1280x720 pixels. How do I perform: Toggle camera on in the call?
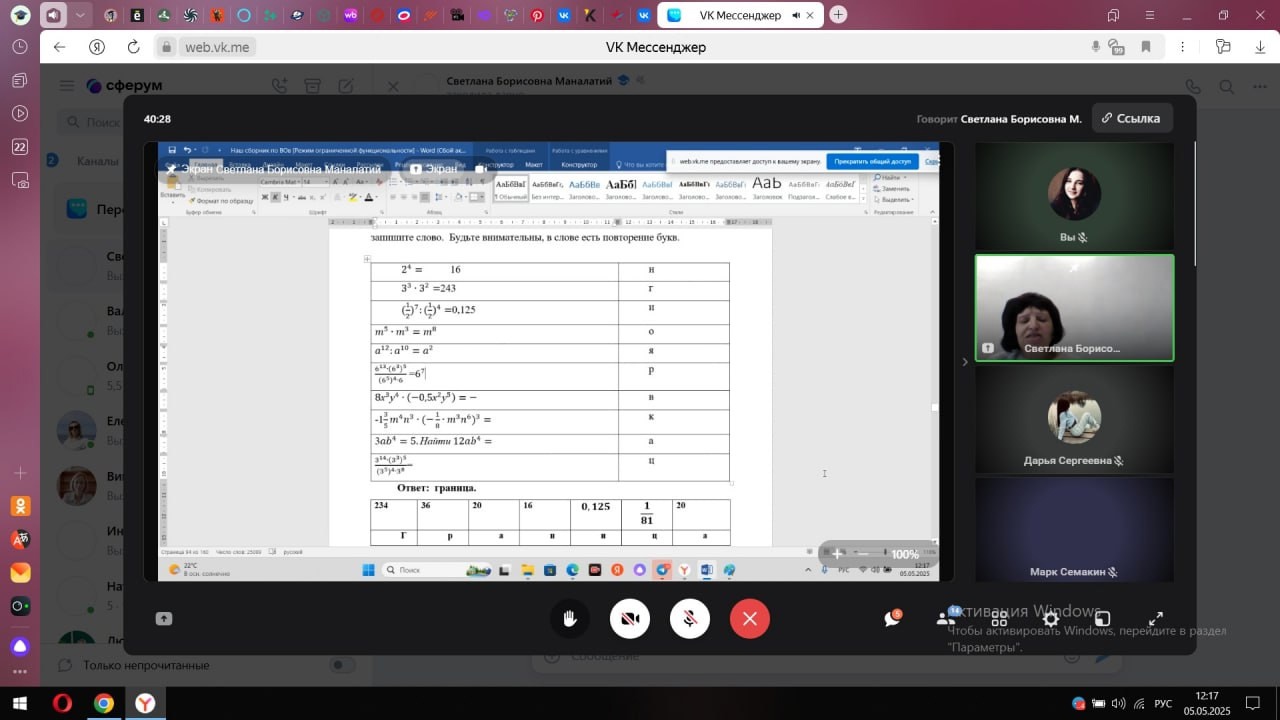tap(630, 619)
